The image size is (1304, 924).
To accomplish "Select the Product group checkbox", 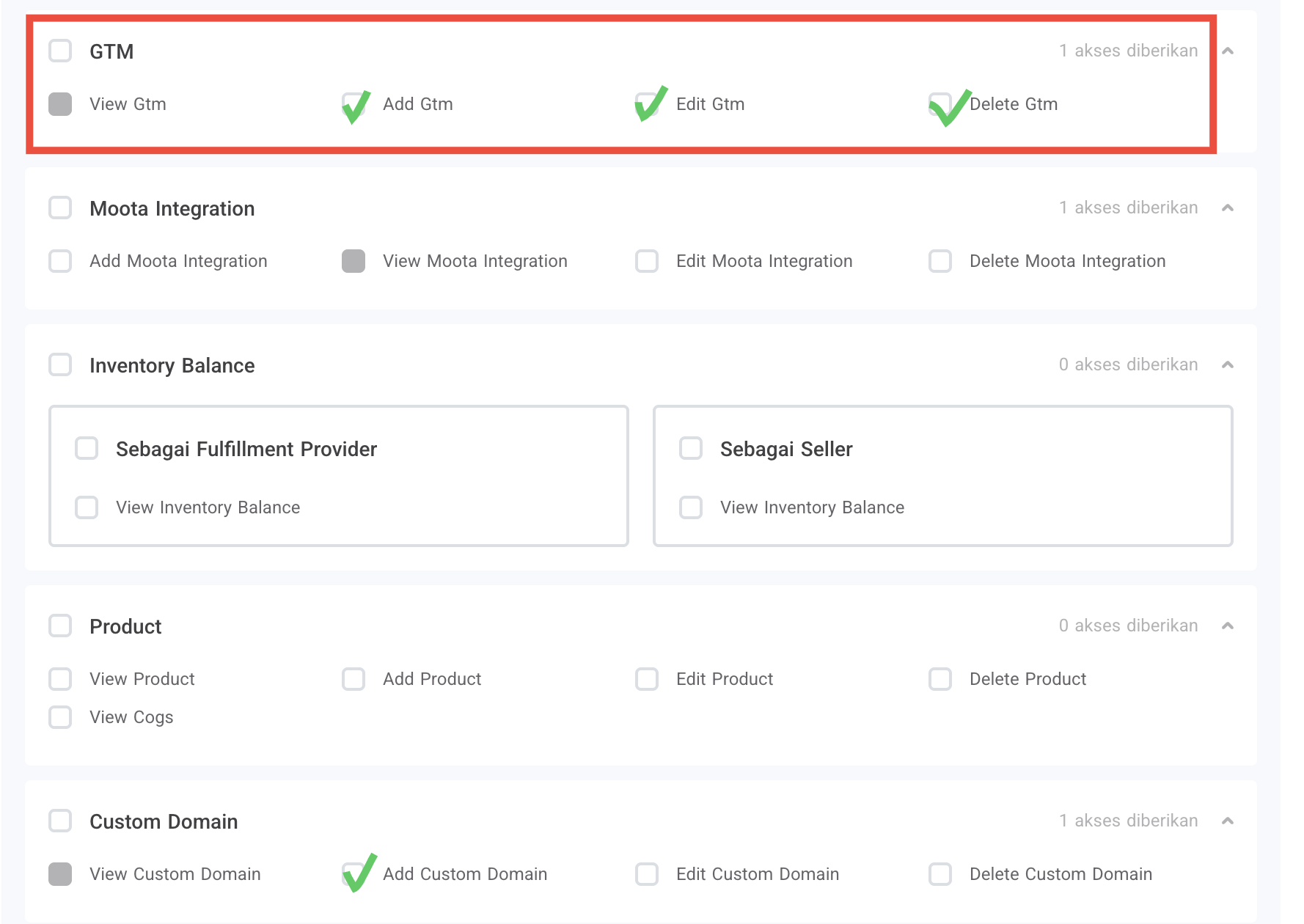I will pyautogui.click(x=60, y=626).
